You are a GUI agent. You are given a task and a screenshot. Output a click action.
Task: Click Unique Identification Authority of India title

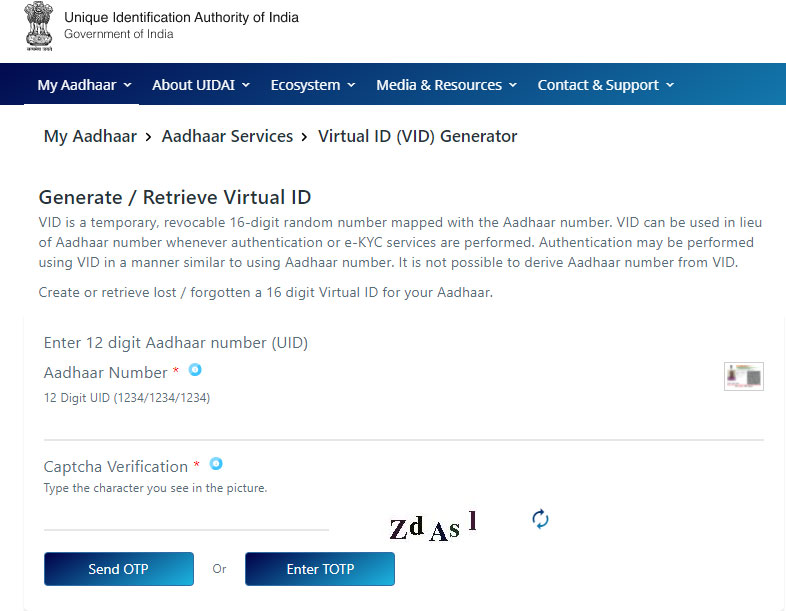(181, 18)
